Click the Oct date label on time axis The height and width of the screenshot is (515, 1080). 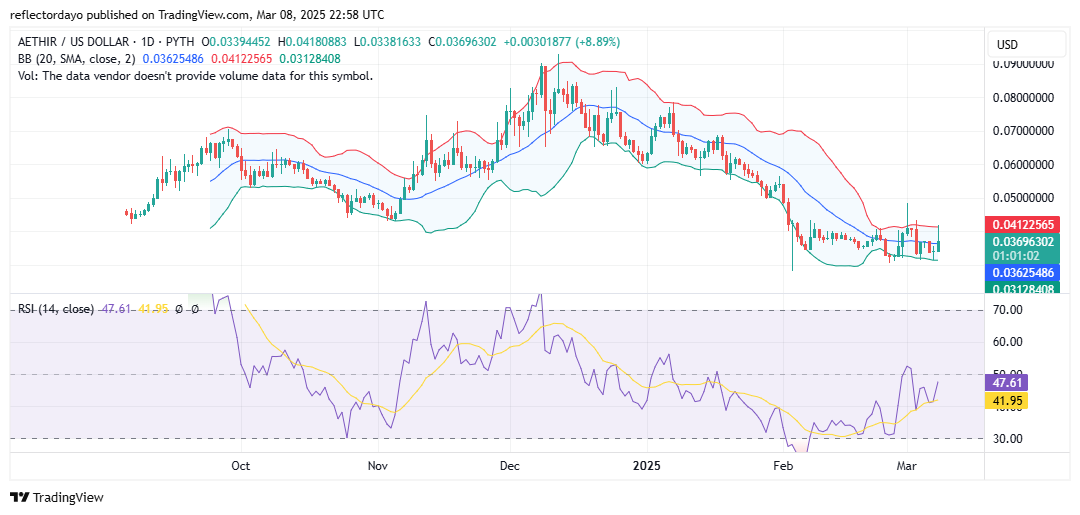point(241,466)
